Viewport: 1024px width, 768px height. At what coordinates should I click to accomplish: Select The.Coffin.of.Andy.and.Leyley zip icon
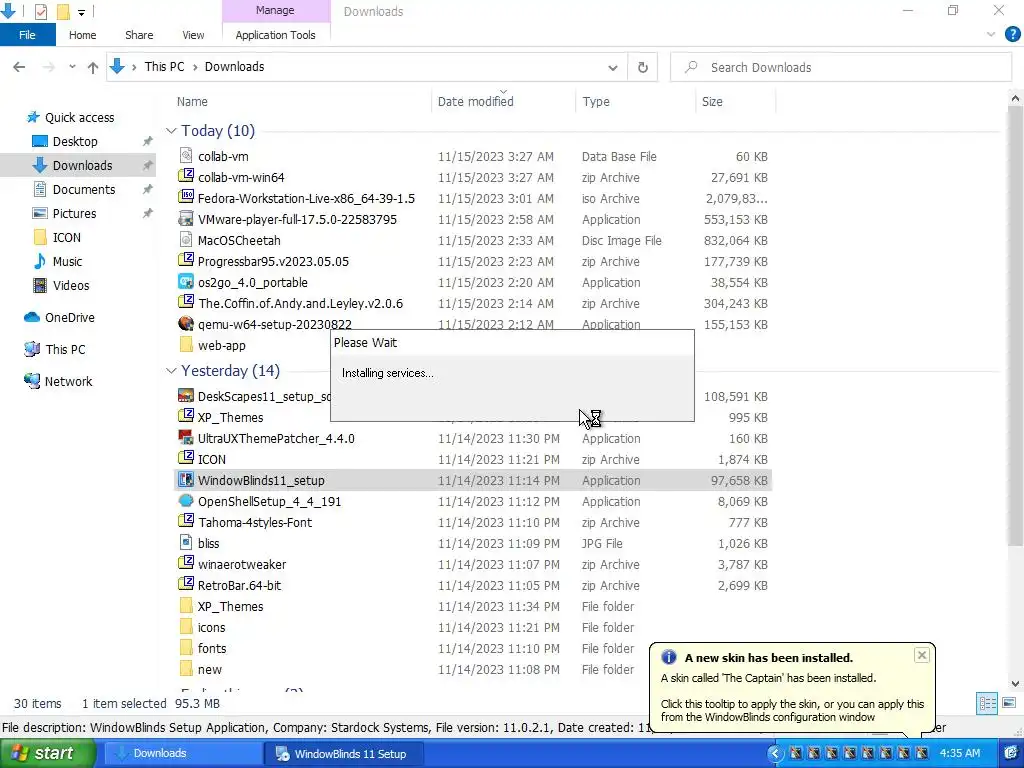coord(186,302)
